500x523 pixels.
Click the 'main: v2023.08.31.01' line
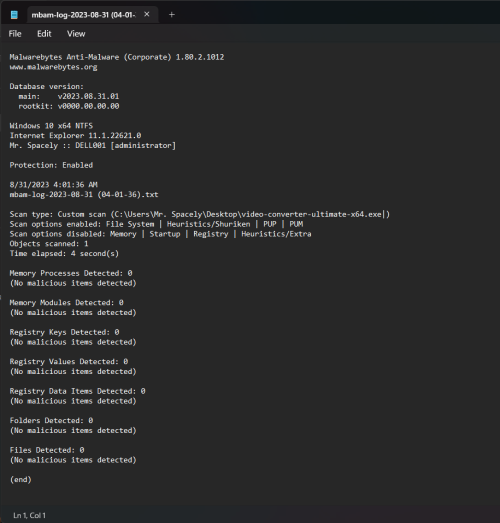click(68, 96)
